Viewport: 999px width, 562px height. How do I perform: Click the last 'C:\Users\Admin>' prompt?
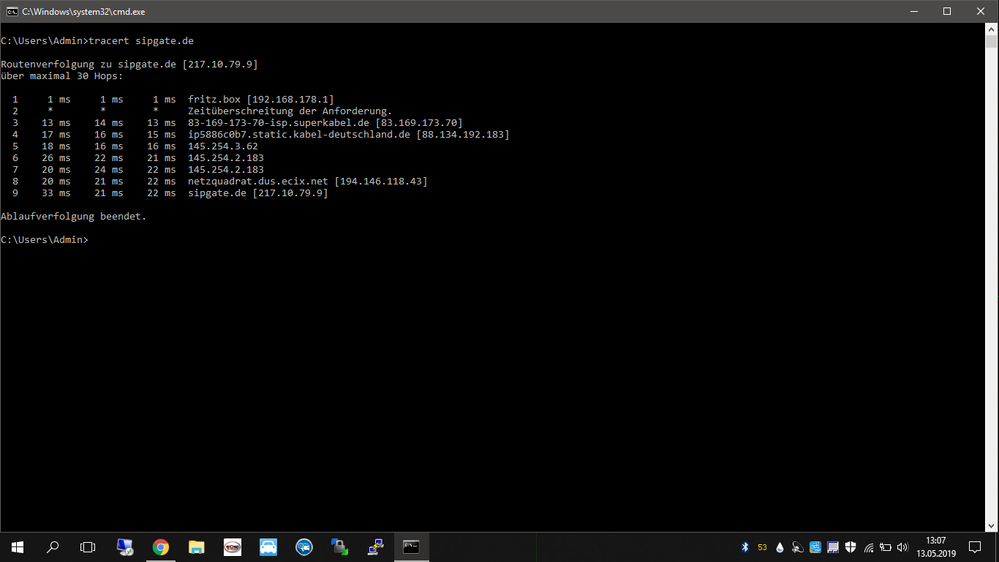(x=45, y=240)
